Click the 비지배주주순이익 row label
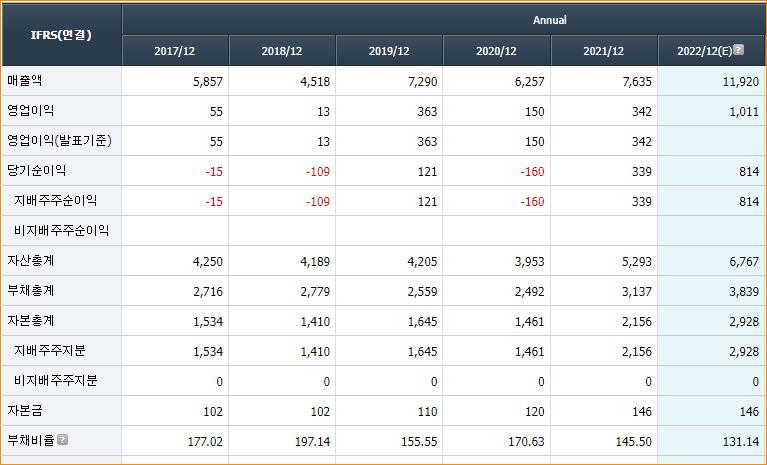767x465 pixels. (x=61, y=230)
